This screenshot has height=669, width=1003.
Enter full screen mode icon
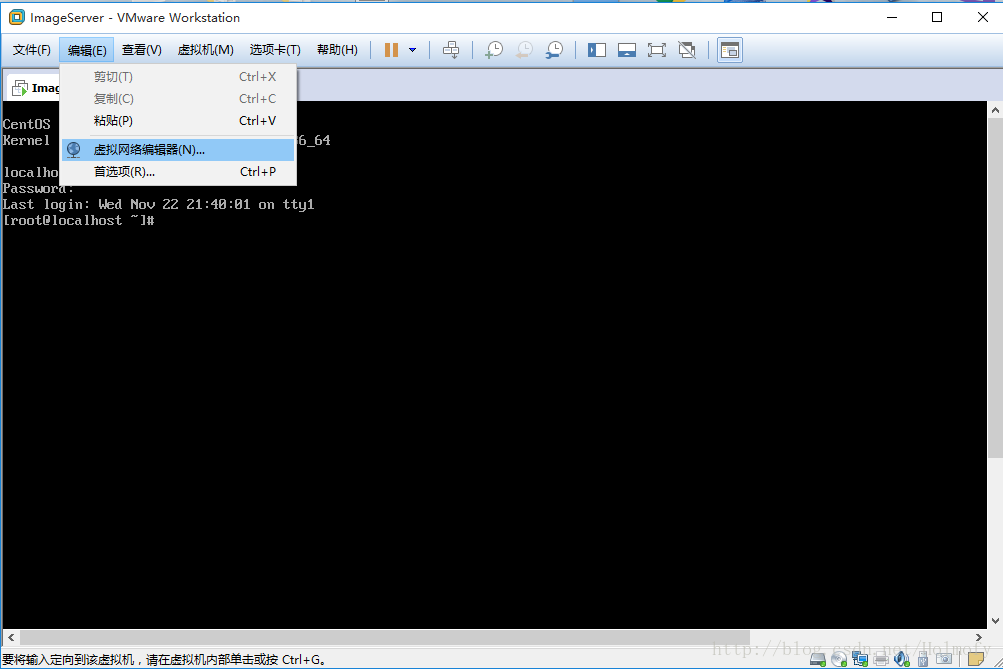(657, 50)
